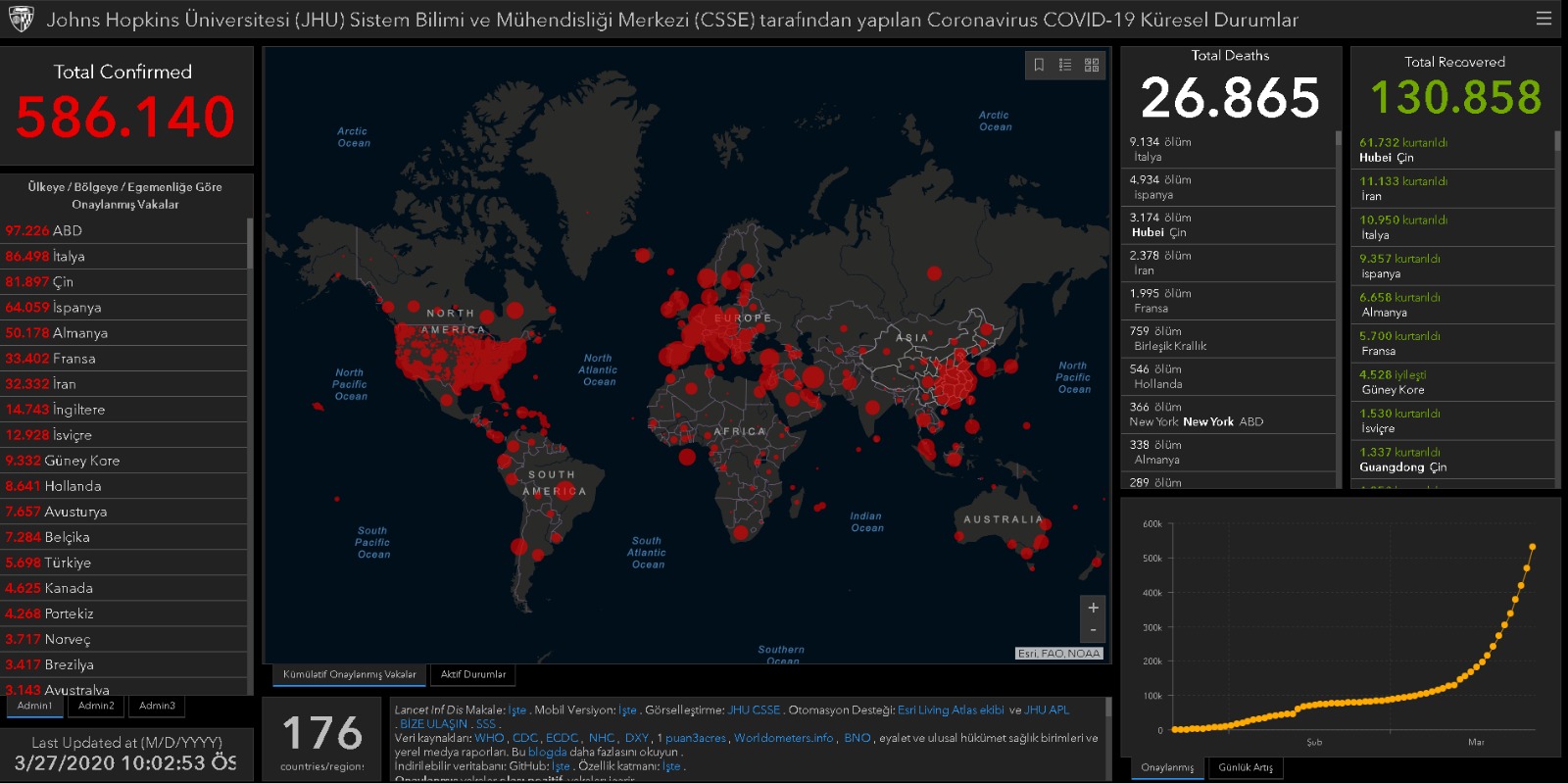Click Almanya recovered entry 6.658

click(1453, 305)
